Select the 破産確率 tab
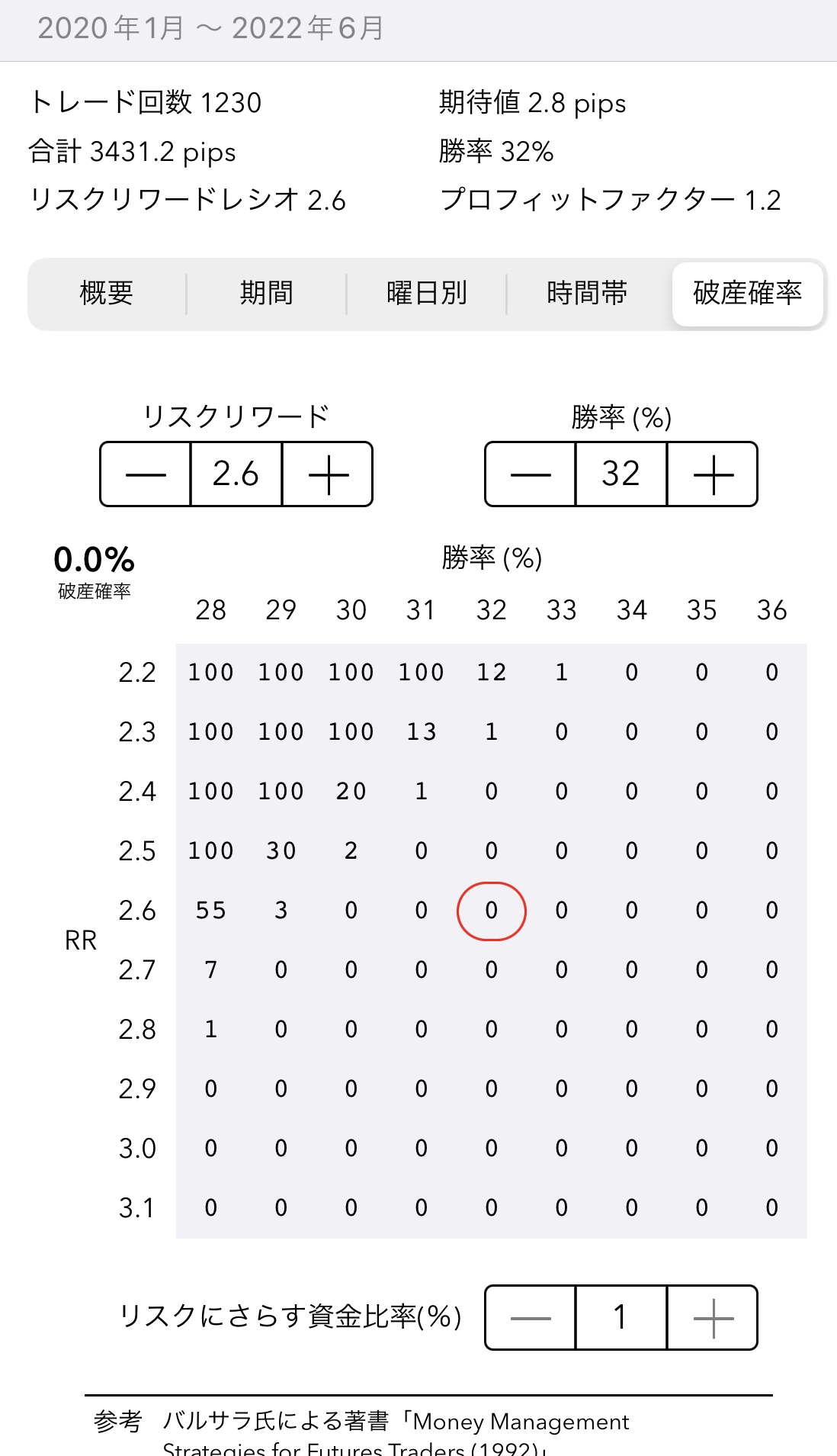 point(747,294)
